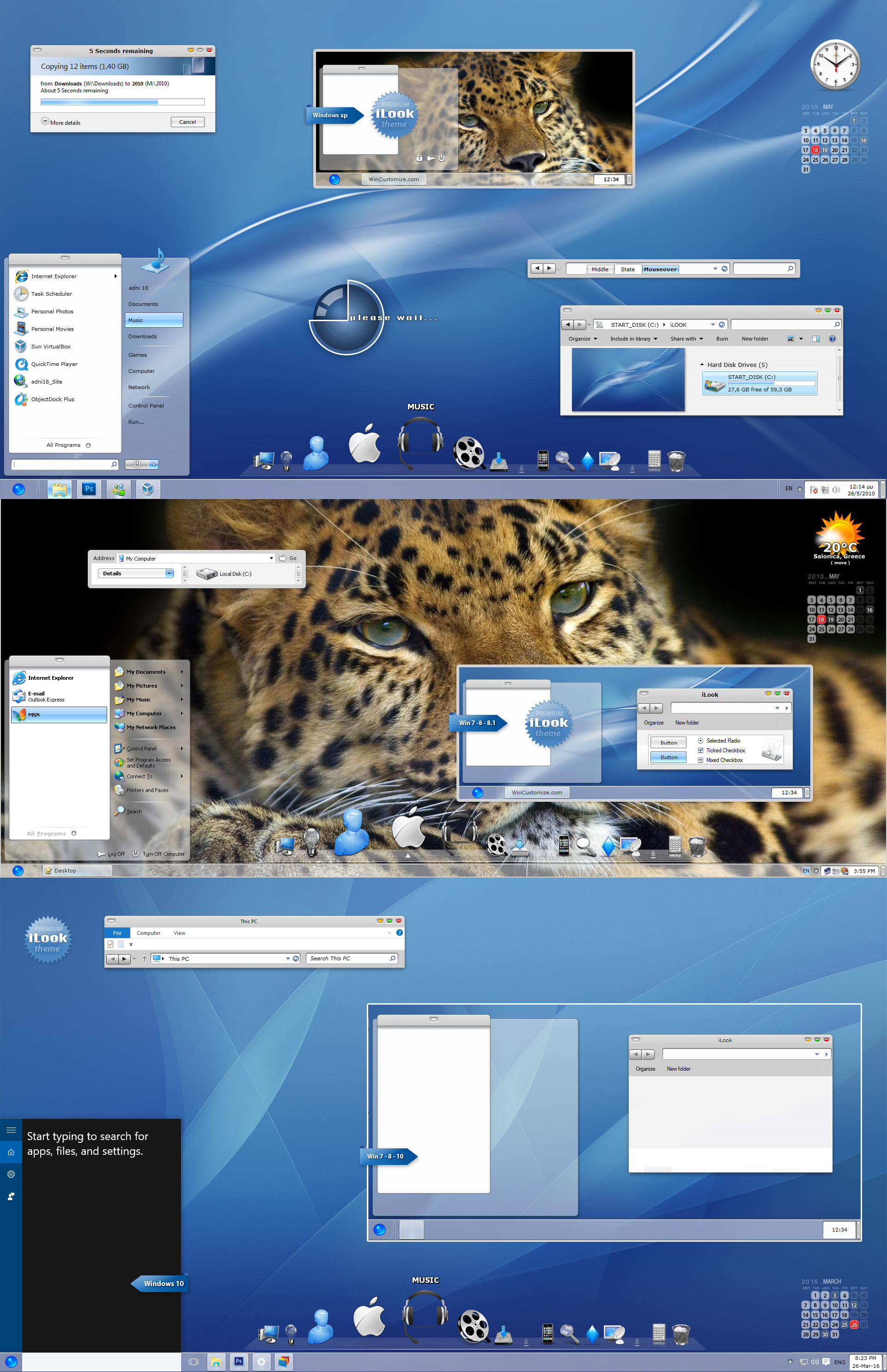Select the Selected Radio option
This screenshot has width=887, height=1372.
700,741
